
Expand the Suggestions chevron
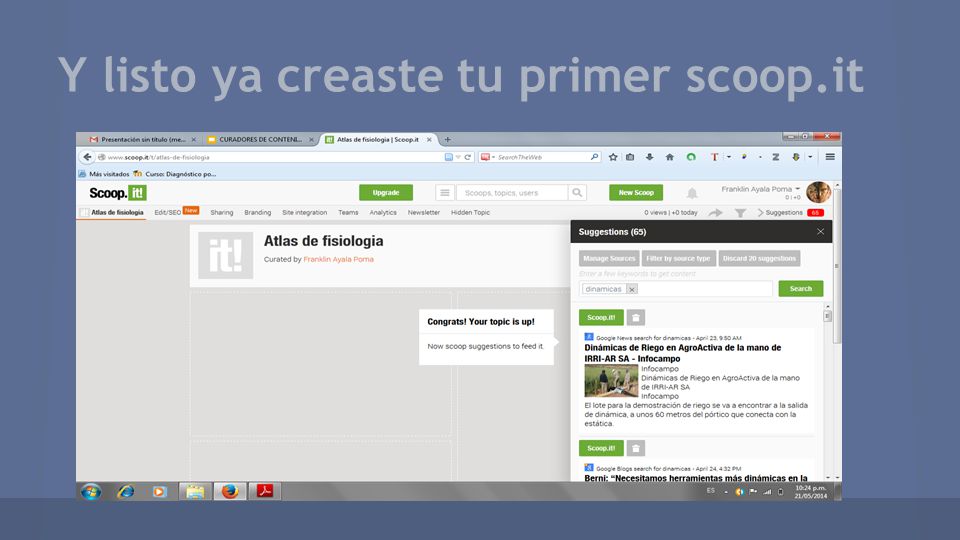pyautogui.click(x=760, y=212)
